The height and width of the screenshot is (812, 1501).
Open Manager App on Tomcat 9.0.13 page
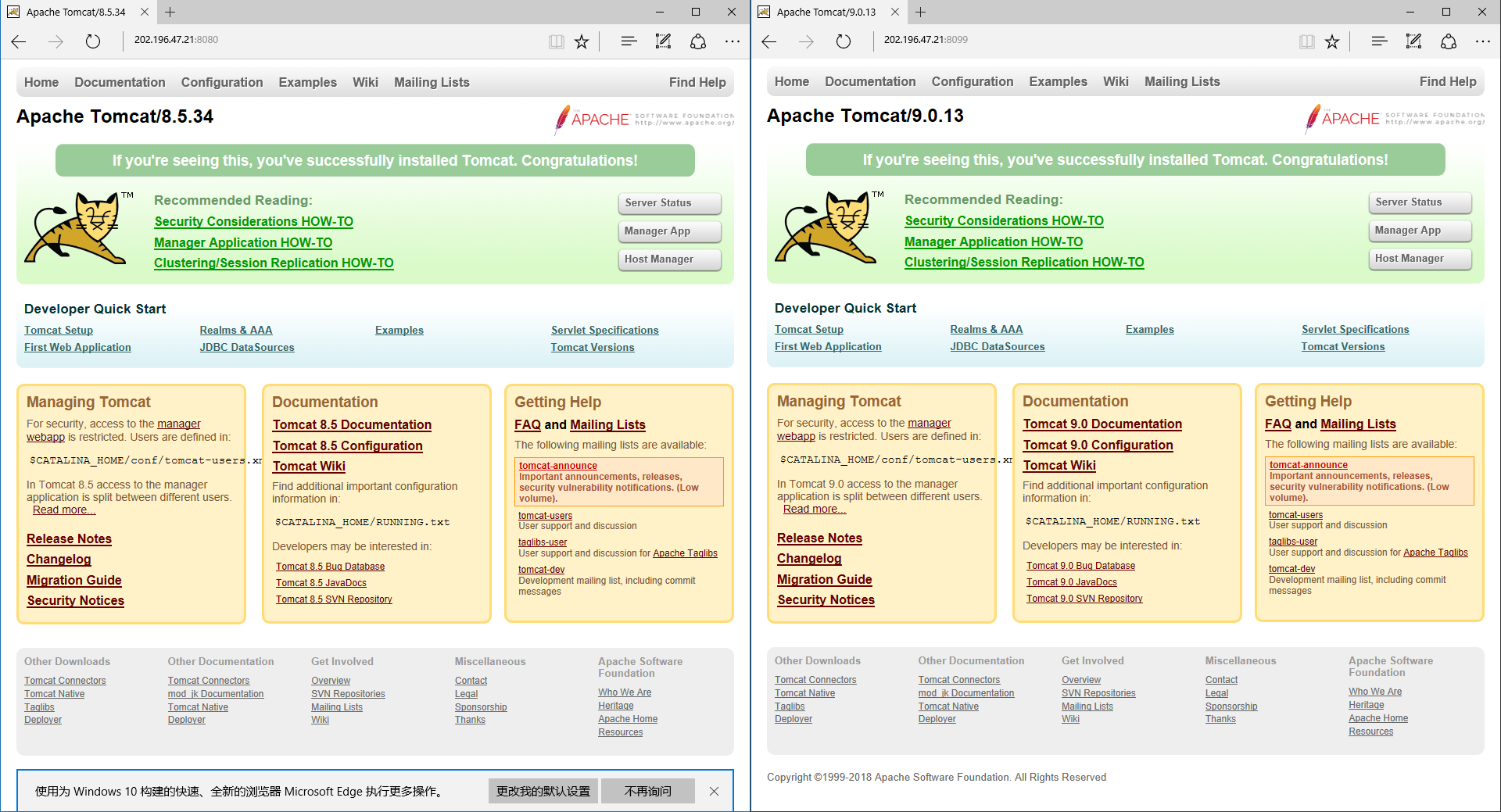pos(1420,231)
